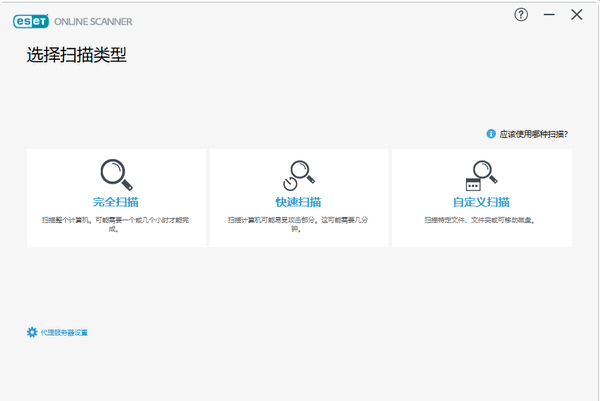Select the 完全扫描 magnifier icon
Viewport: 600px width, 401px height.
pos(117,174)
